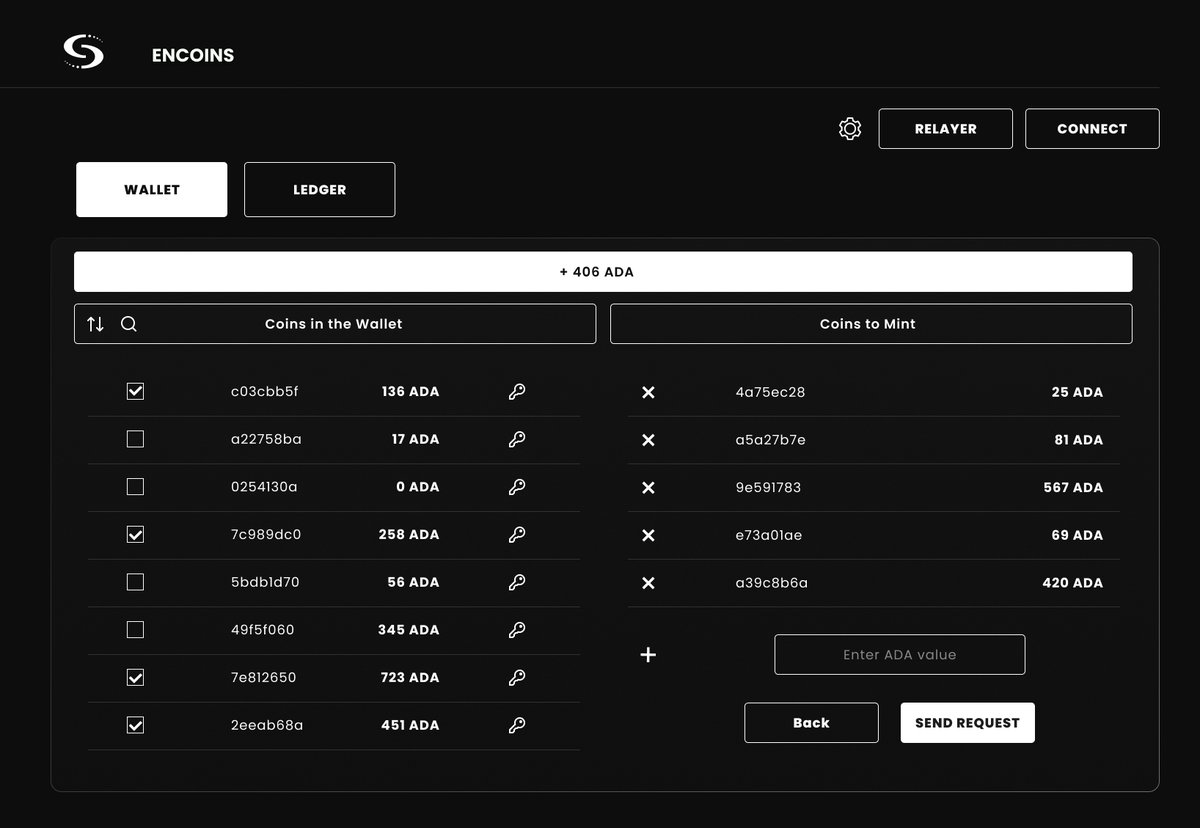The image size is (1200, 828).
Task: Remove coin e73a01ae with its X icon
Action: 648,535
